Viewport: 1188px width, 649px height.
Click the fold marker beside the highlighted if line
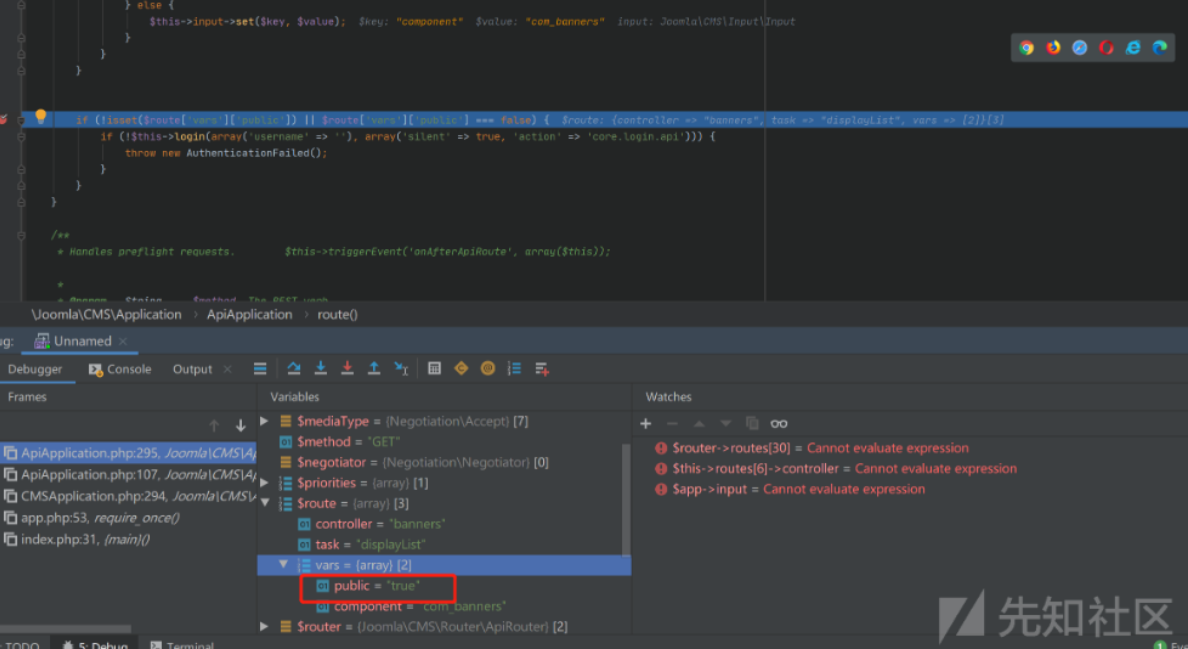(x=21, y=120)
